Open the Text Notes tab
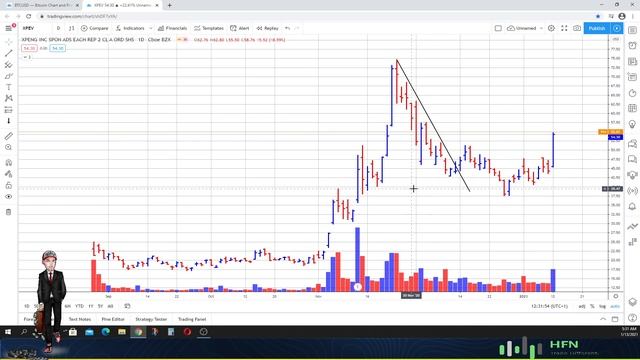Viewport: 640px width, 360px height. point(80,319)
